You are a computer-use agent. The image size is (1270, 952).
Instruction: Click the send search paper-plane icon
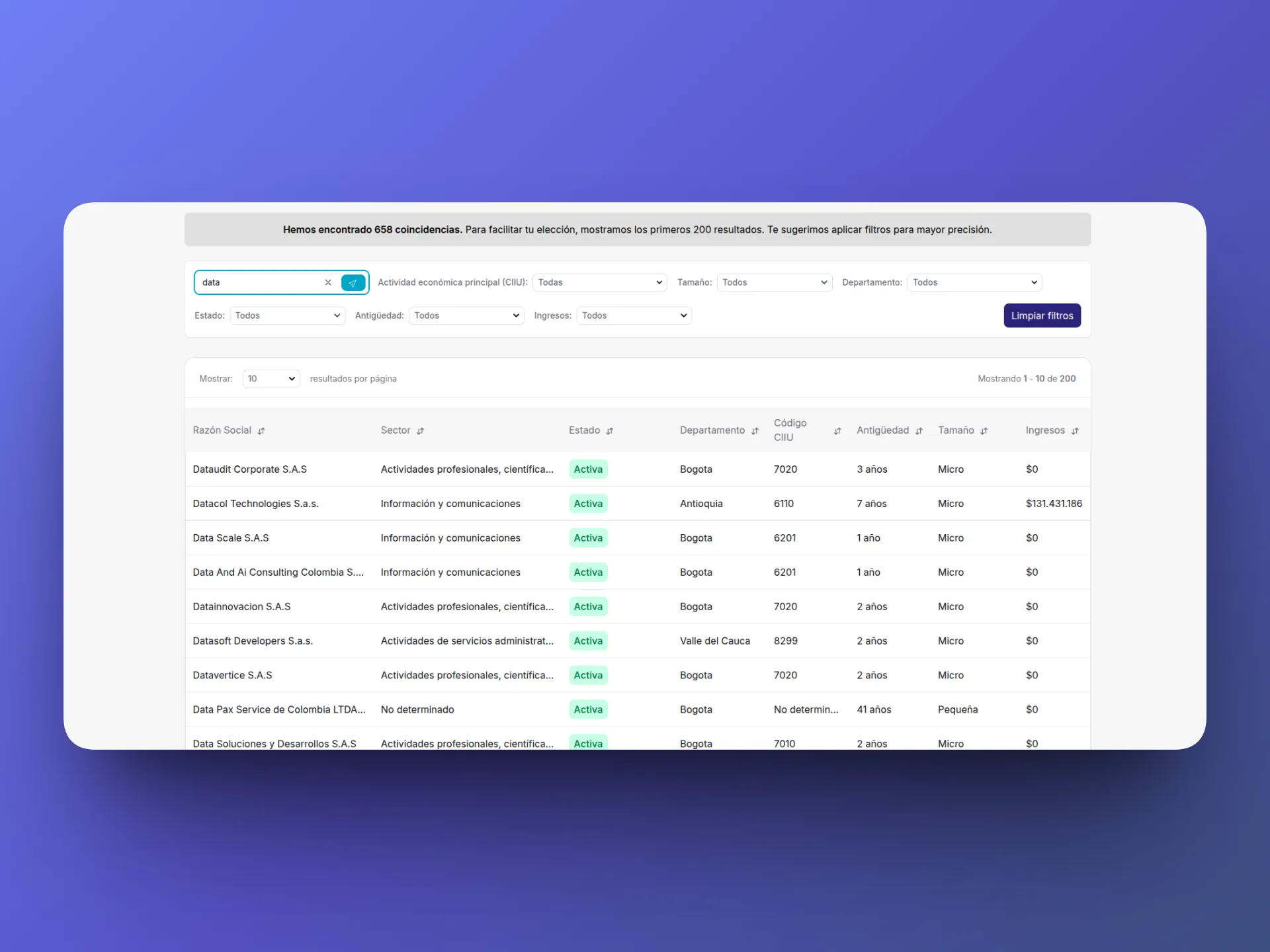coord(353,282)
